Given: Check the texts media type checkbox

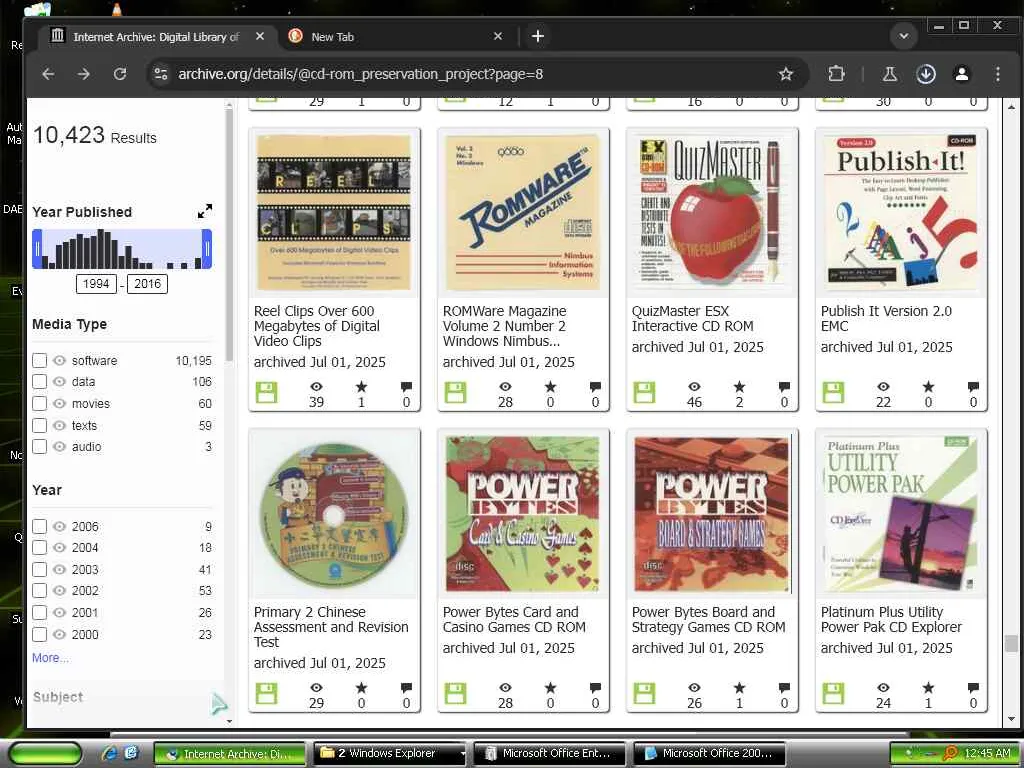Looking at the screenshot, I should pos(39,425).
